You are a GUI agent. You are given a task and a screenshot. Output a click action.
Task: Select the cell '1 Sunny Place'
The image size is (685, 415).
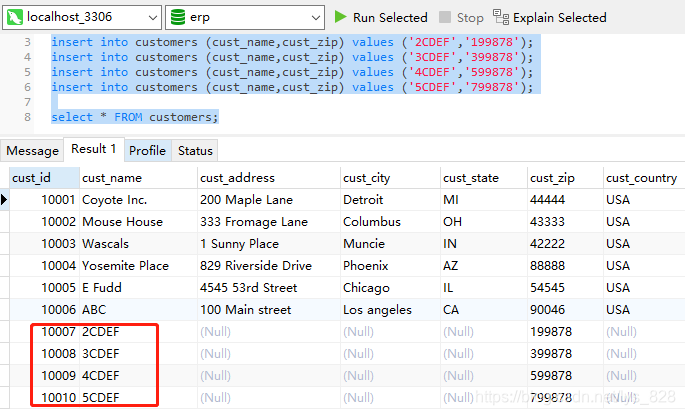coord(269,244)
